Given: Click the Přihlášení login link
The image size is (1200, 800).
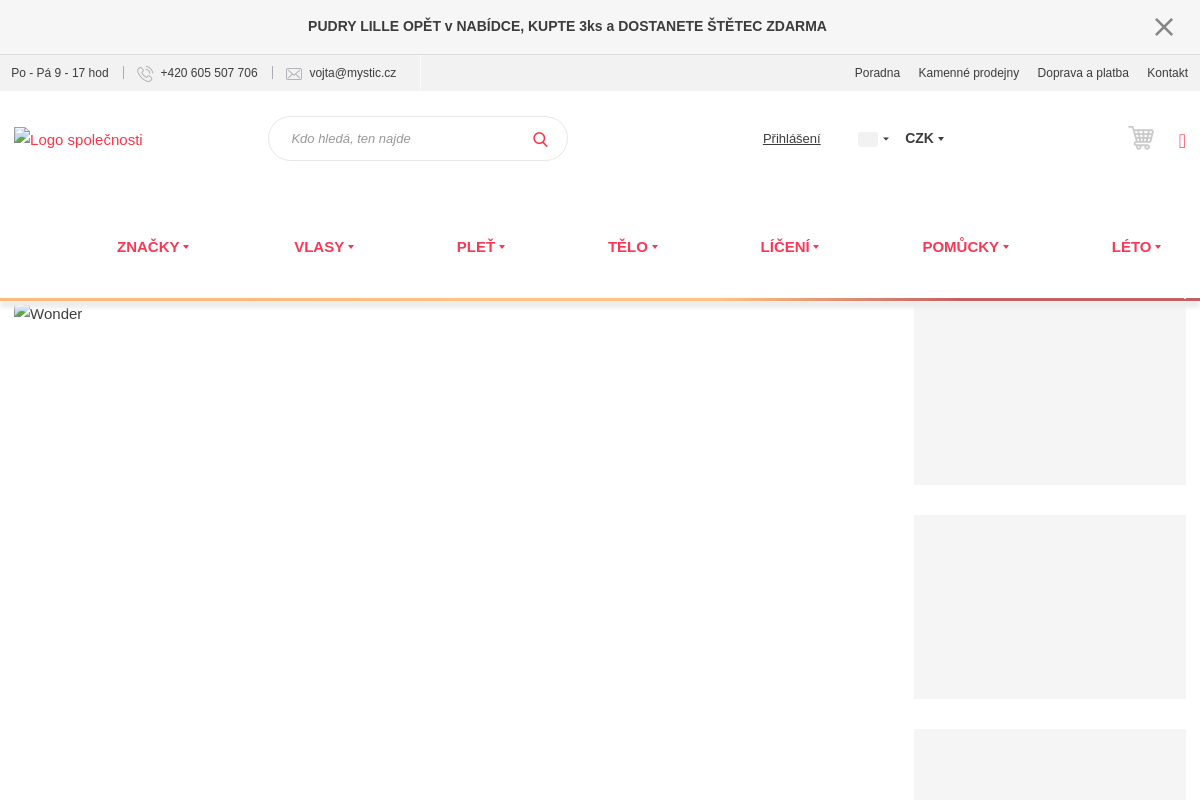Looking at the screenshot, I should (x=791, y=139).
